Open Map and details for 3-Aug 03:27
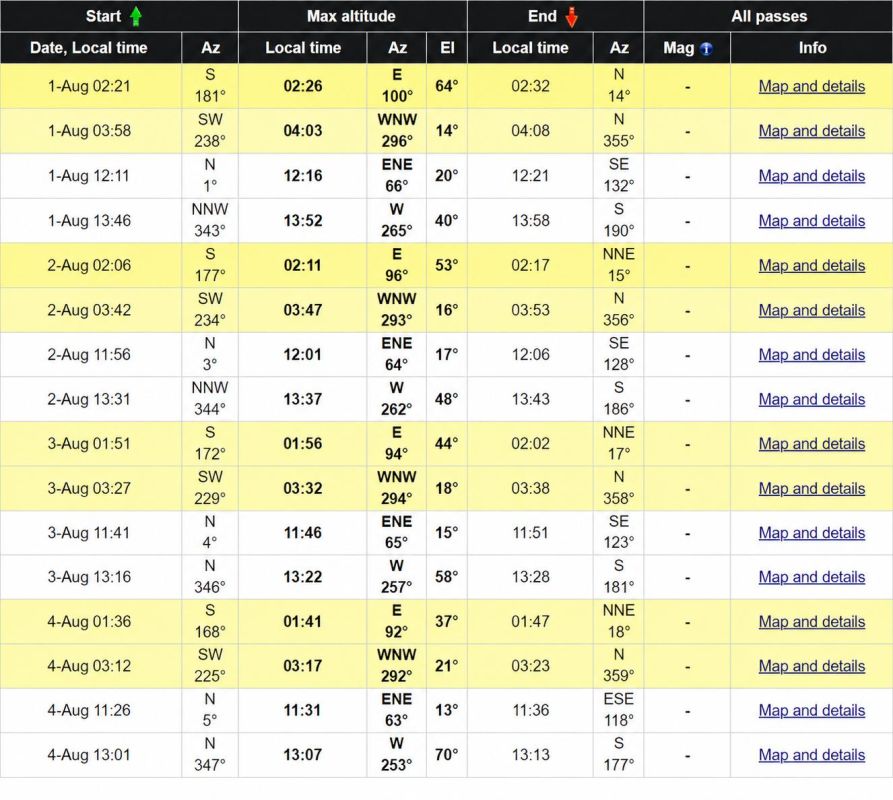The image size is (893, 800). tap(812, 488)
